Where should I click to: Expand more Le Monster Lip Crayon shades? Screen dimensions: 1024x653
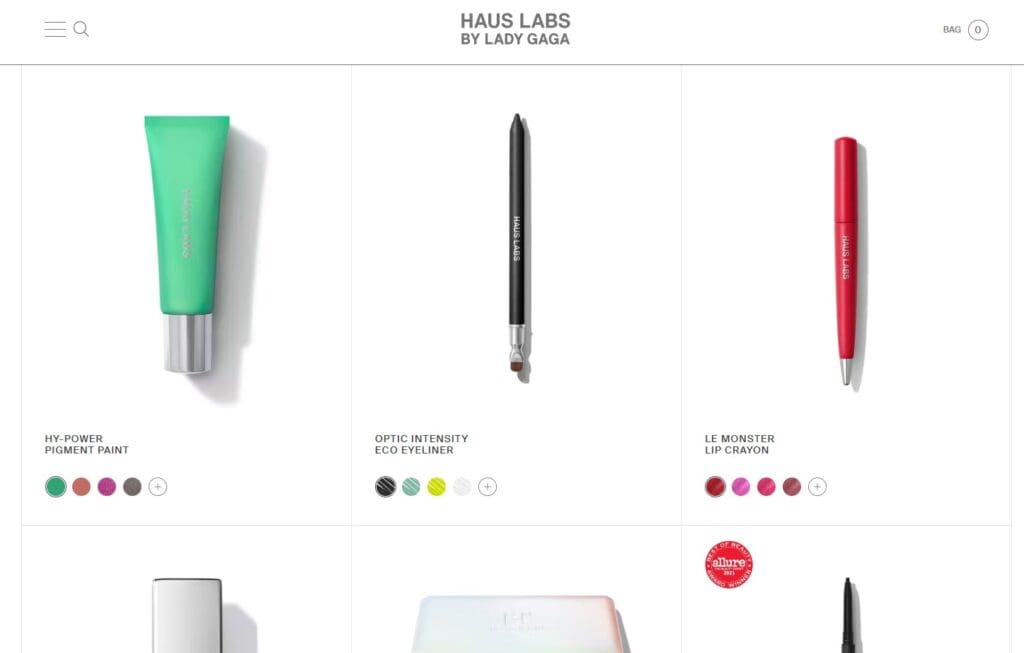[x=817, y=486]
